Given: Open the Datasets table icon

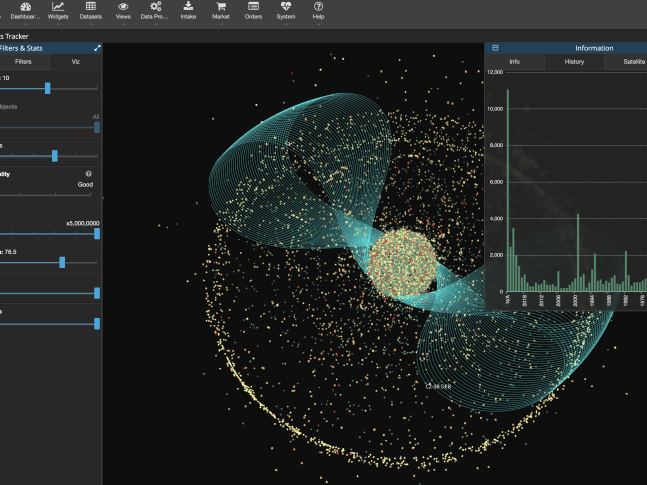Looking at the screenshot, I should click(90, 7).
